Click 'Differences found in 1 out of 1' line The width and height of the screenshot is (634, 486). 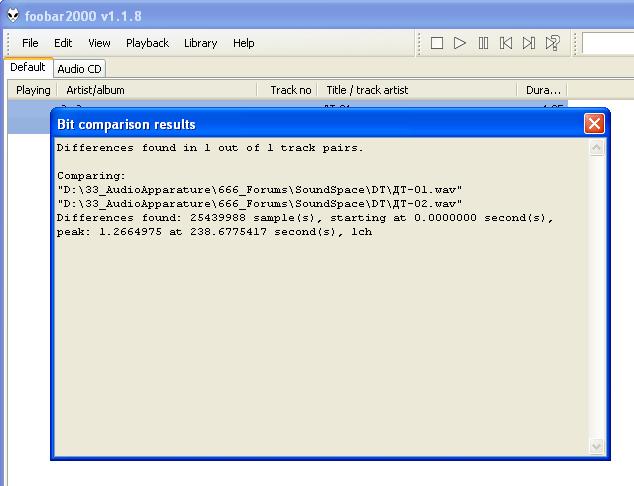coord(210,148)
